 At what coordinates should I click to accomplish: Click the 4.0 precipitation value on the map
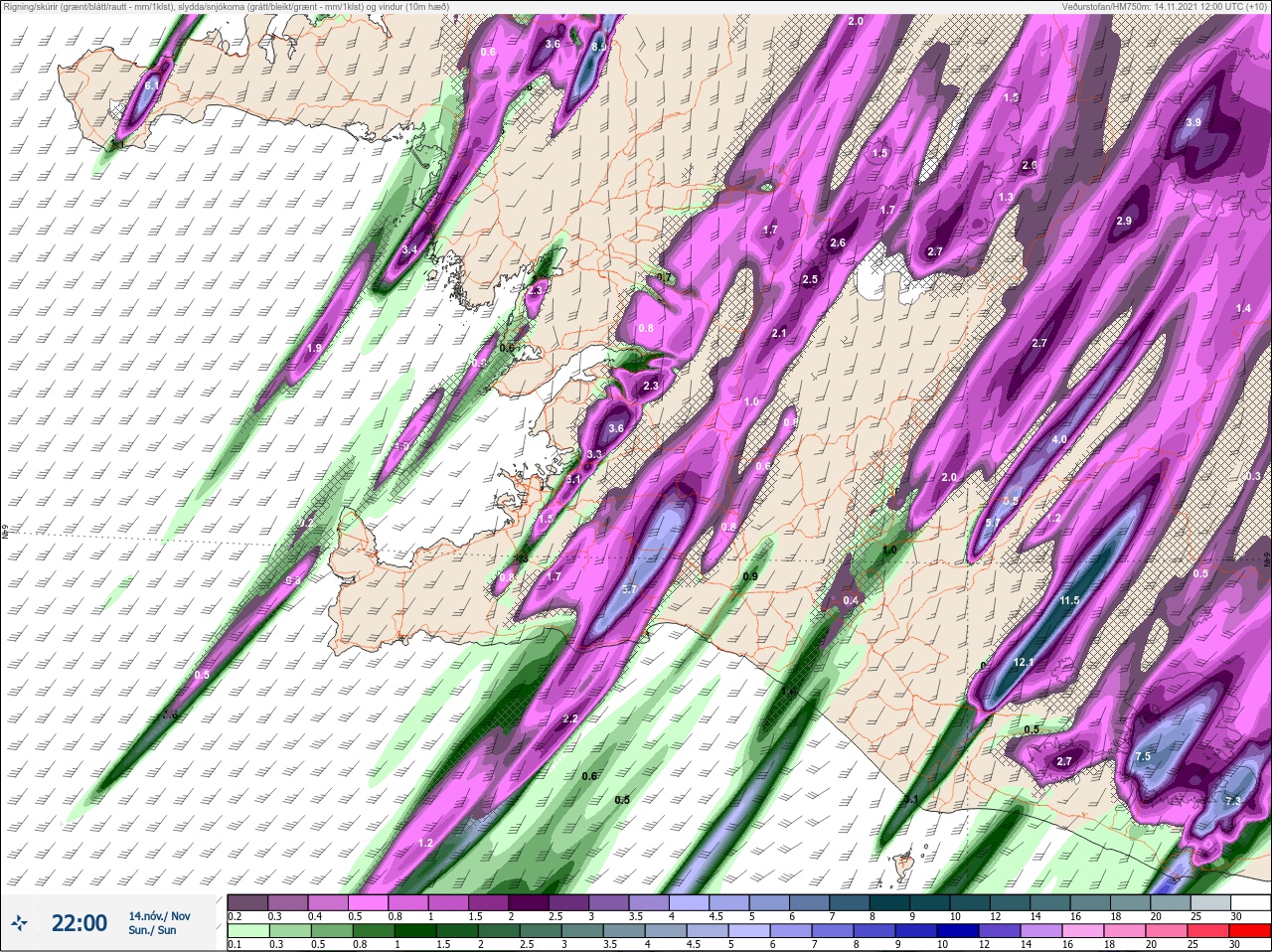tap(1059, 439)
